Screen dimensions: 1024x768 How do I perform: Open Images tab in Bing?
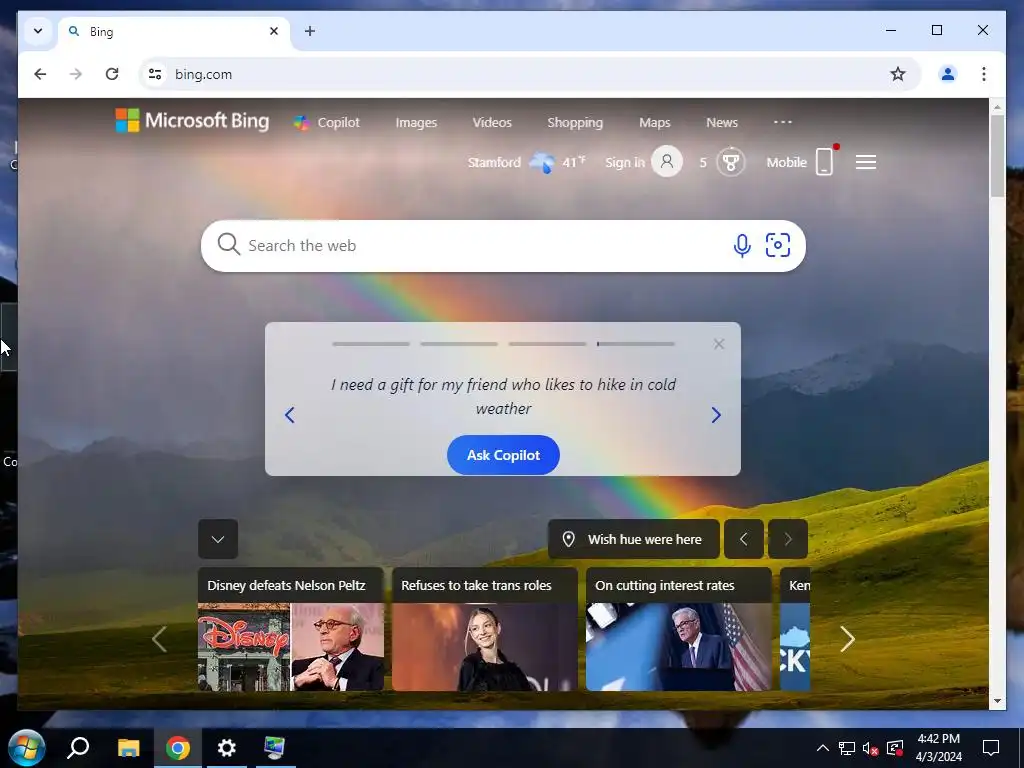click(416, 122)
